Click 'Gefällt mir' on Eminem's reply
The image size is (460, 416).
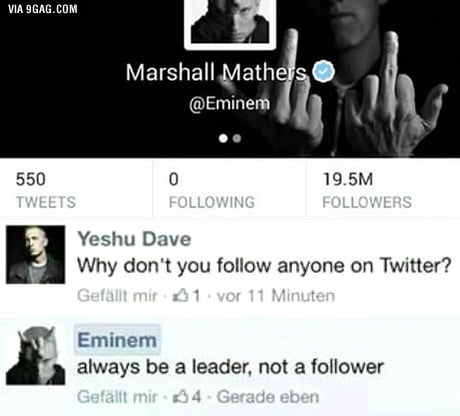[x=117, y=397]
